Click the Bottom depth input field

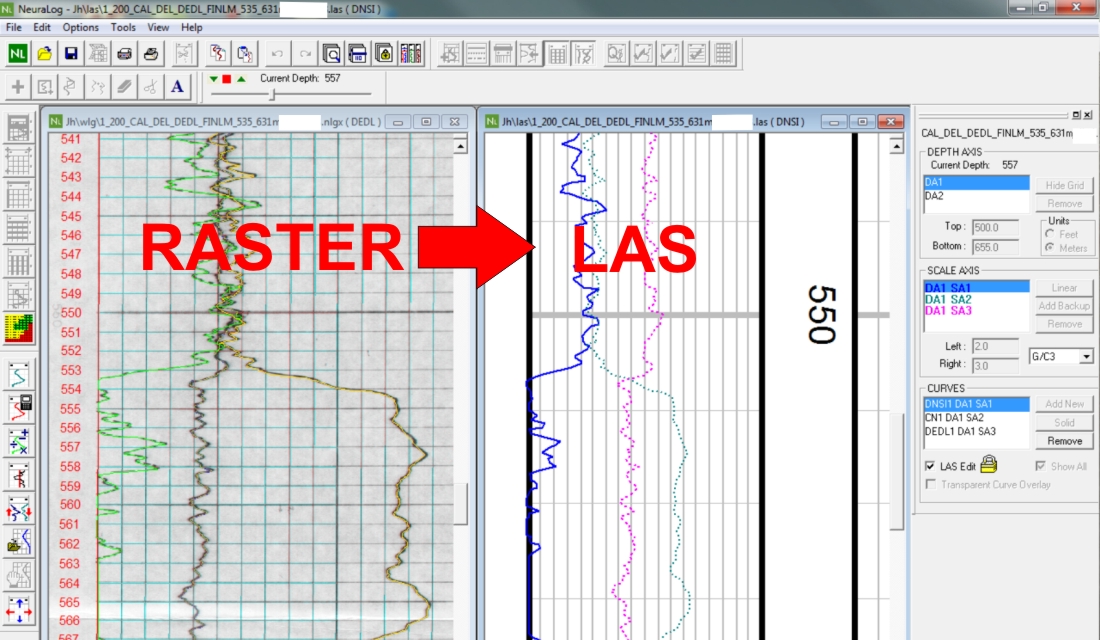tap(995, 247)
